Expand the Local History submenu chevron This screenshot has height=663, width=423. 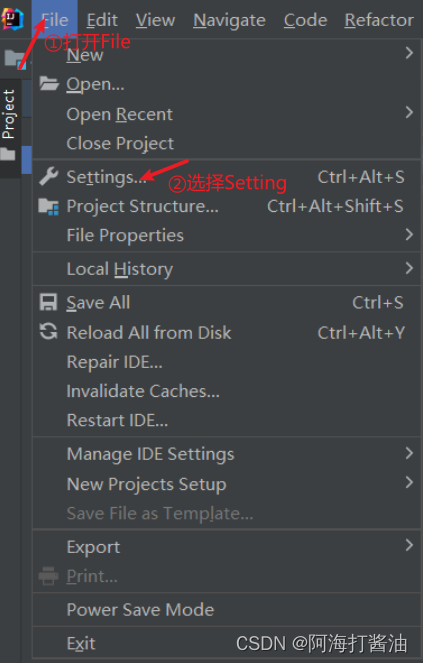coord(409,268)
